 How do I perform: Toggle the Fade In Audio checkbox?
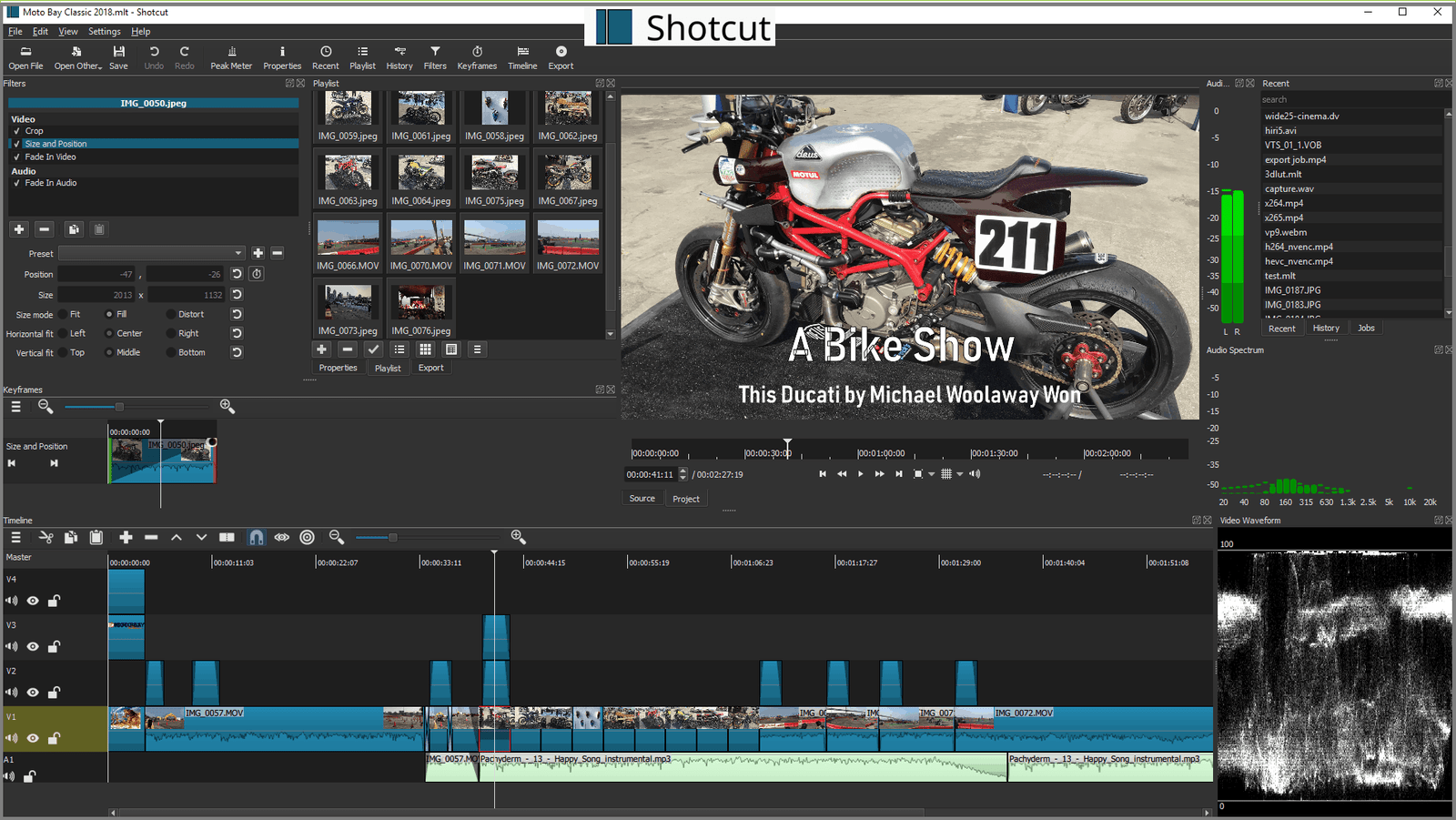point(16,183)
